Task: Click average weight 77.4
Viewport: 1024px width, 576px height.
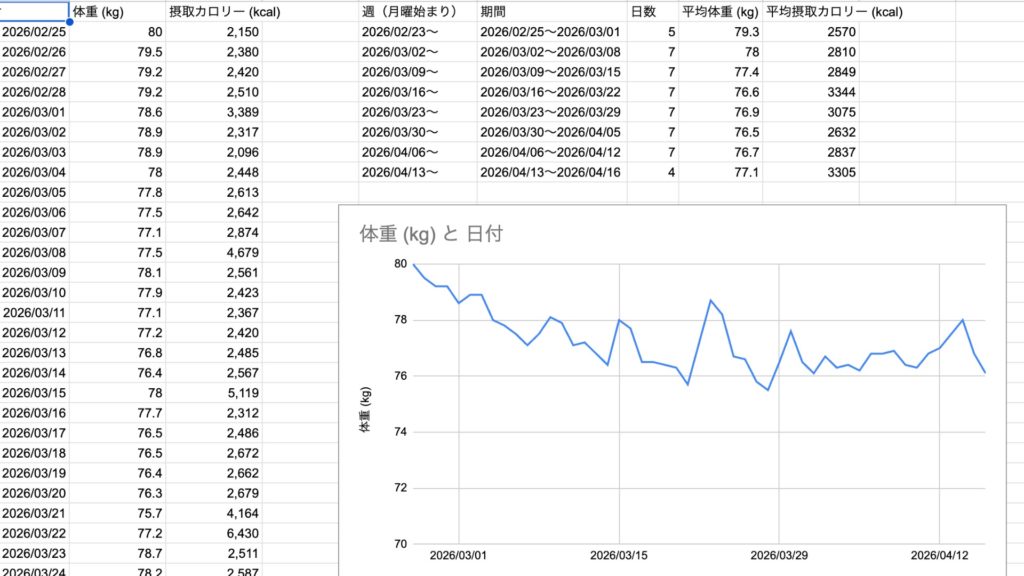Action: tap(720, 72)
